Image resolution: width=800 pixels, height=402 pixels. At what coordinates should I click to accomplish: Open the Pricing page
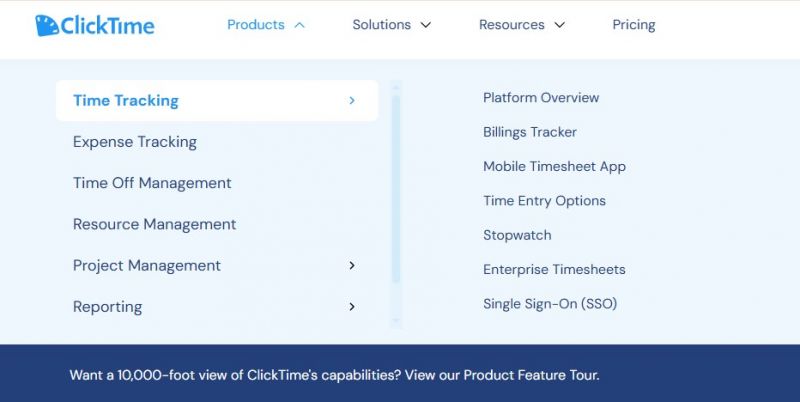pyautogui.click(x=634, y=25)
